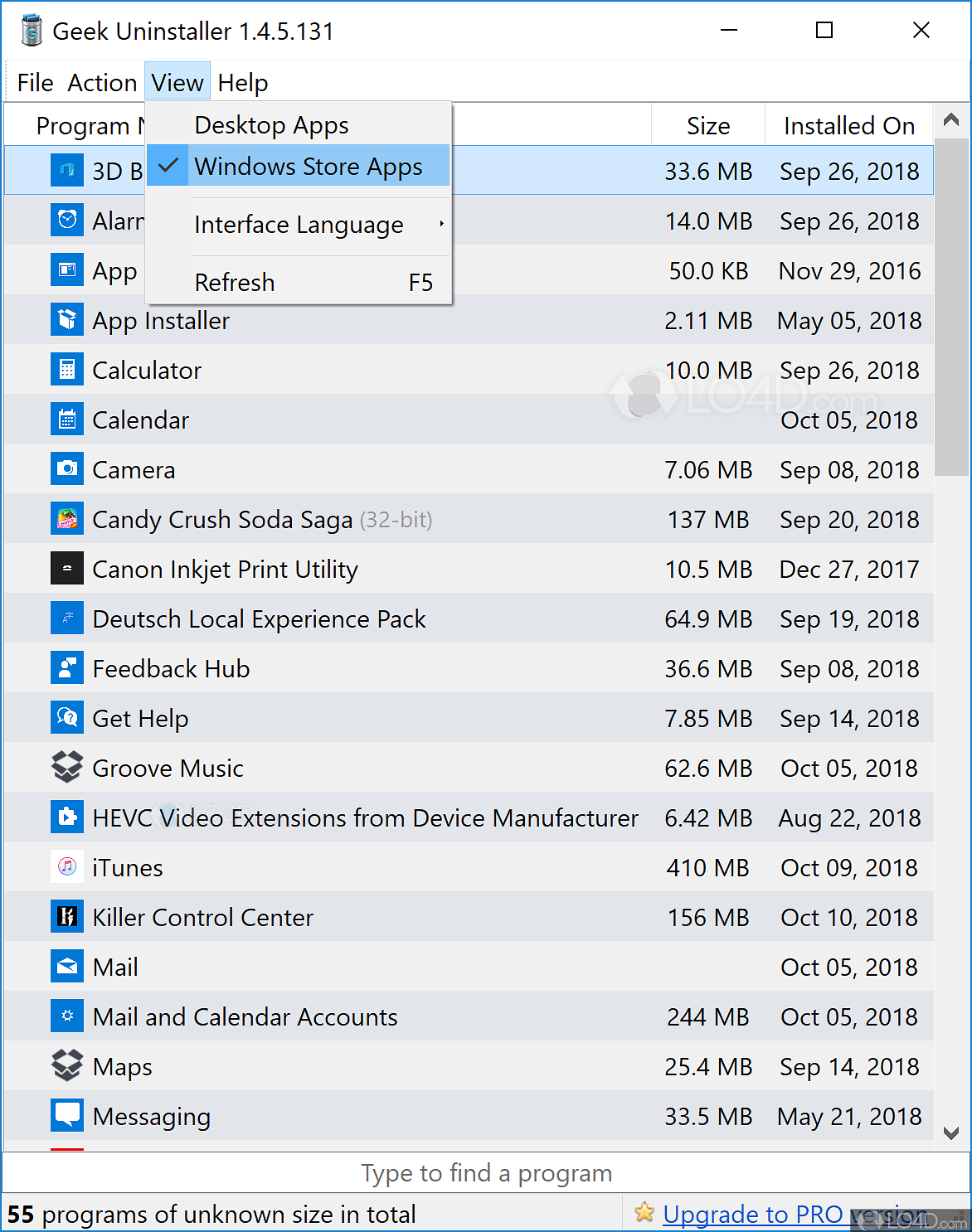Viewport: 972px width, 1232px height.
Task: Select Refresh from the View menu
Action: coord(235,282)
